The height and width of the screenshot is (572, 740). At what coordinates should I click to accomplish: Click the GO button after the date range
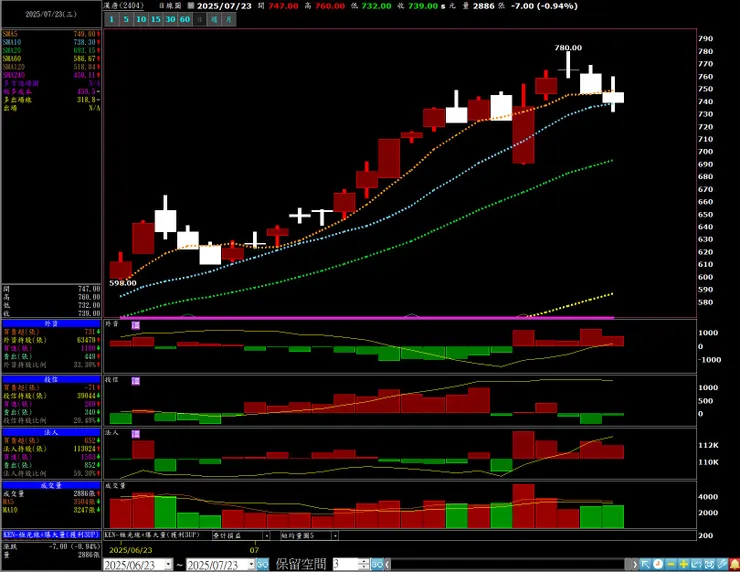263,564
